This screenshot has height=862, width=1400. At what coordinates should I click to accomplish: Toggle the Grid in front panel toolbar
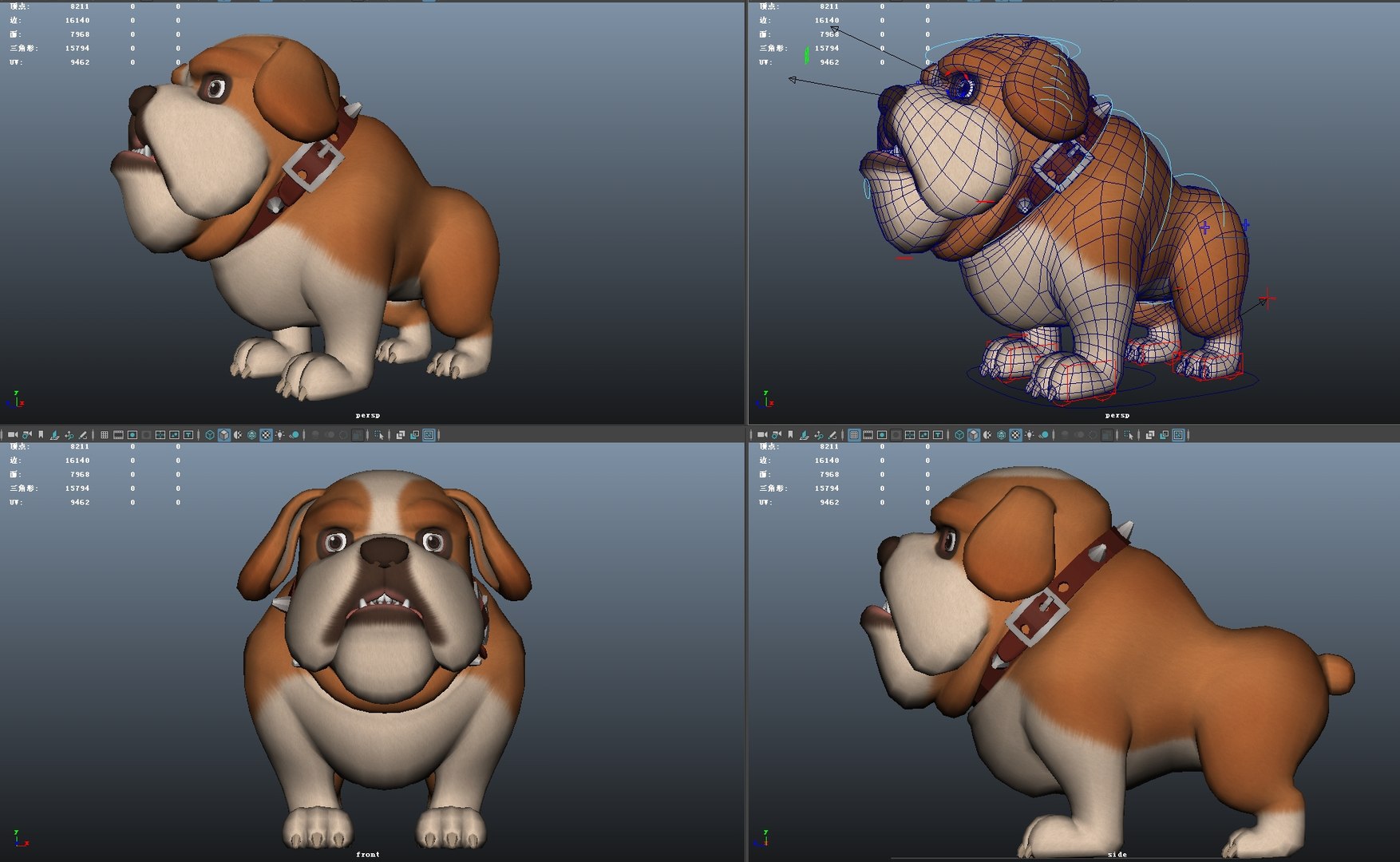[104, 435]
